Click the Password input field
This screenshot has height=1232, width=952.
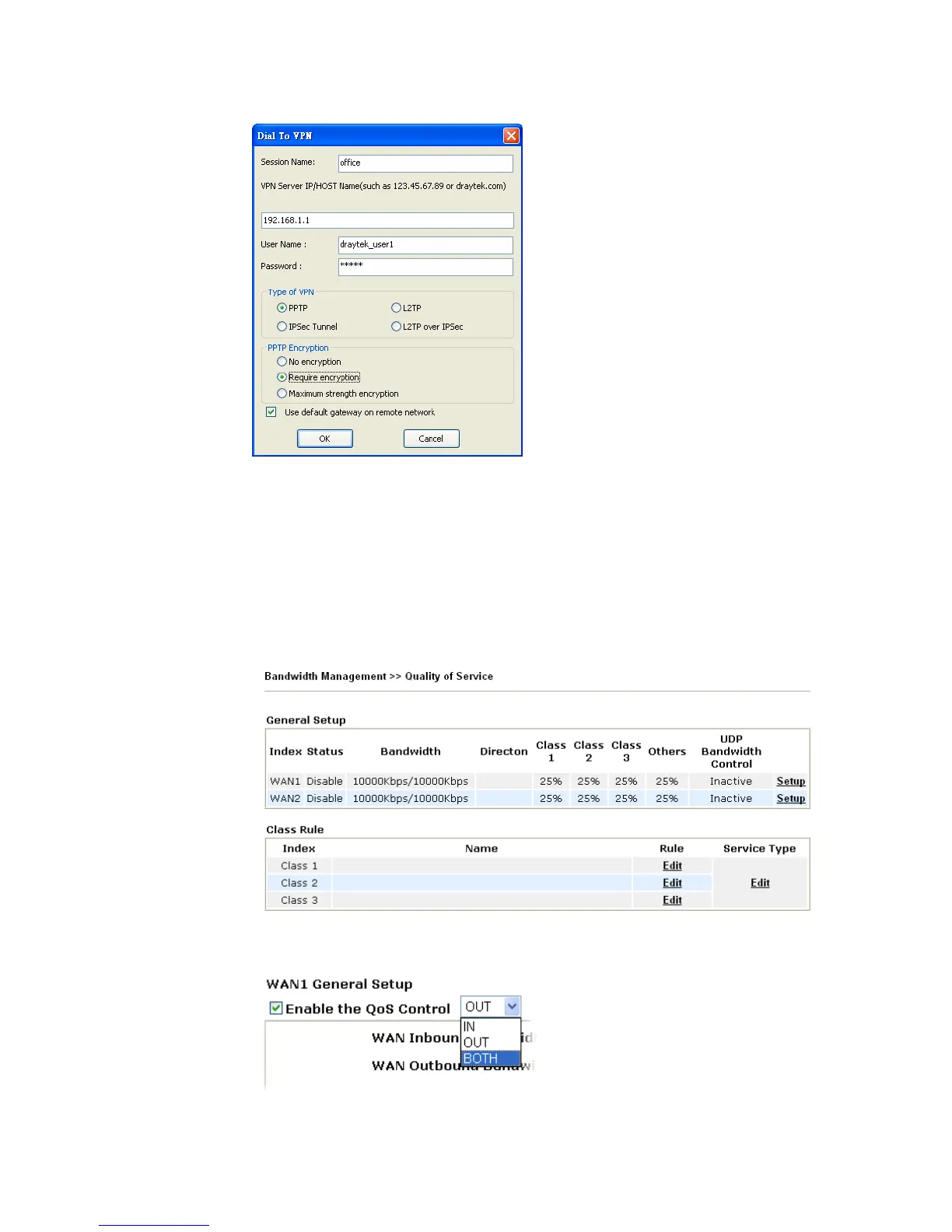coord(425,267)
